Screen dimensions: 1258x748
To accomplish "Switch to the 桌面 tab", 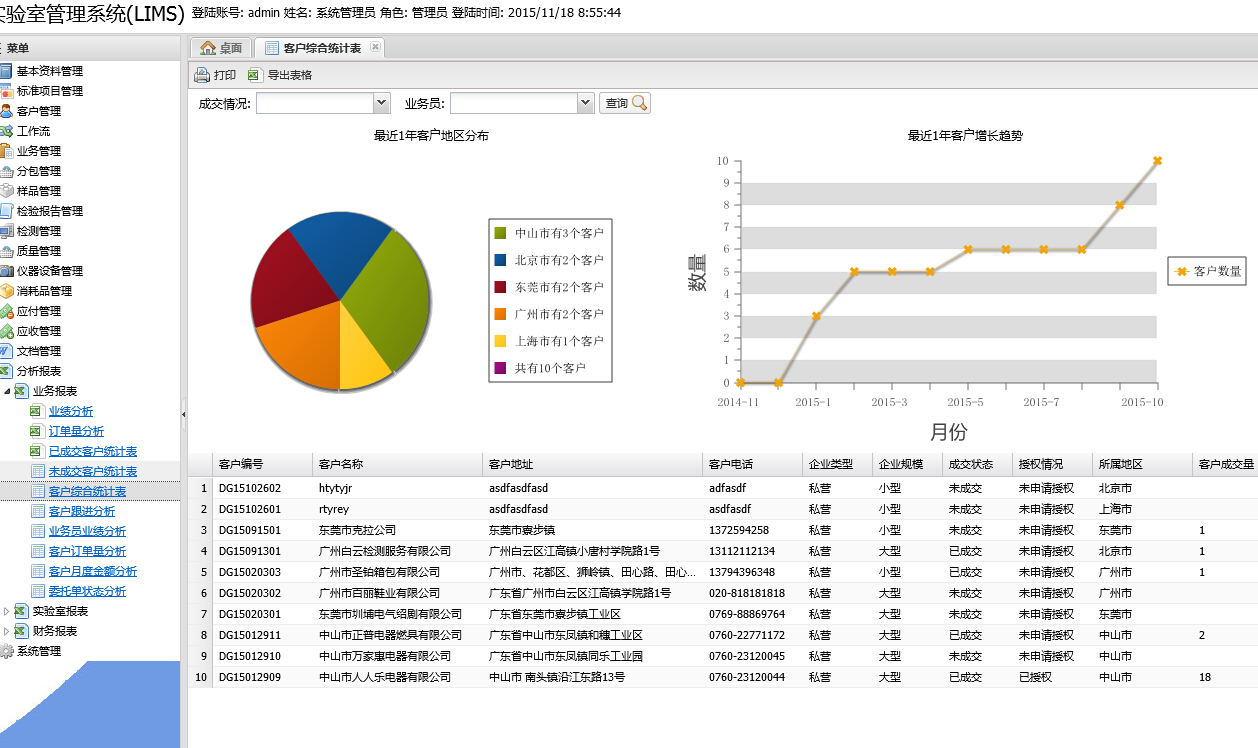I will click(221, 48).
